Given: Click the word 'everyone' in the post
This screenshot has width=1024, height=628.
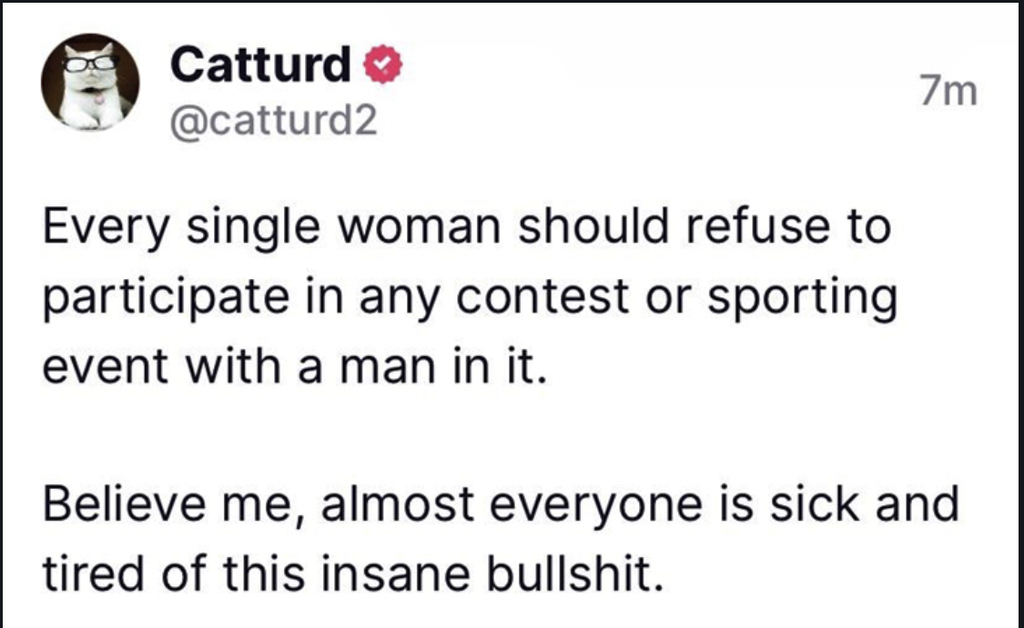Looking at the screenshot, I should coord(596,507).
